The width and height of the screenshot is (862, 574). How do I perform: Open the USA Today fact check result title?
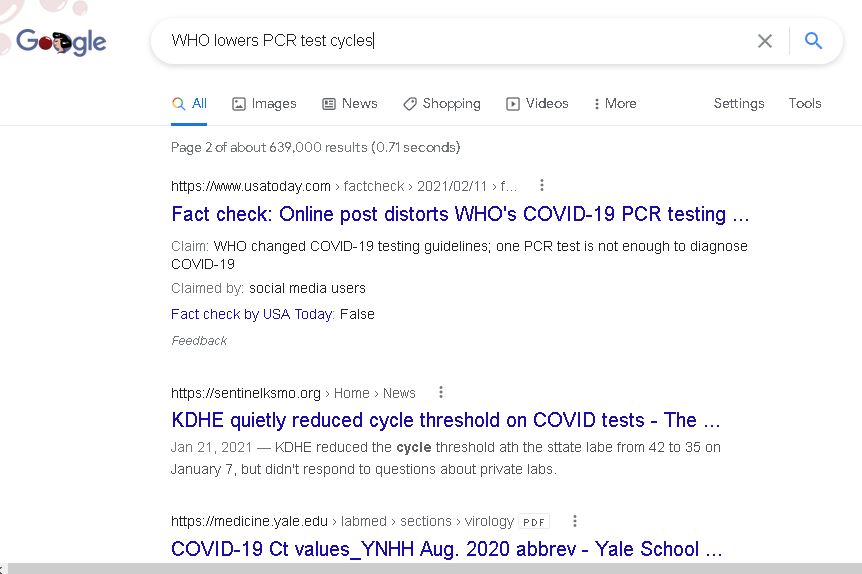pyautogui.click(x=460, y=214)
